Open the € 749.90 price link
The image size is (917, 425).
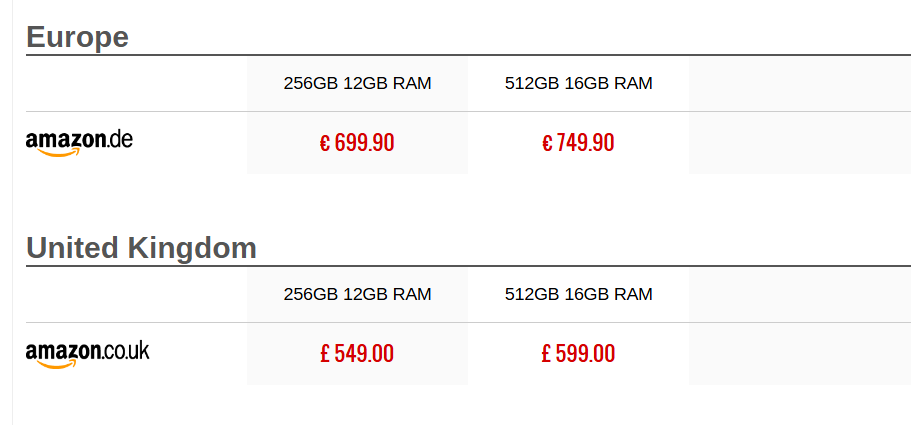pos(578,143)
